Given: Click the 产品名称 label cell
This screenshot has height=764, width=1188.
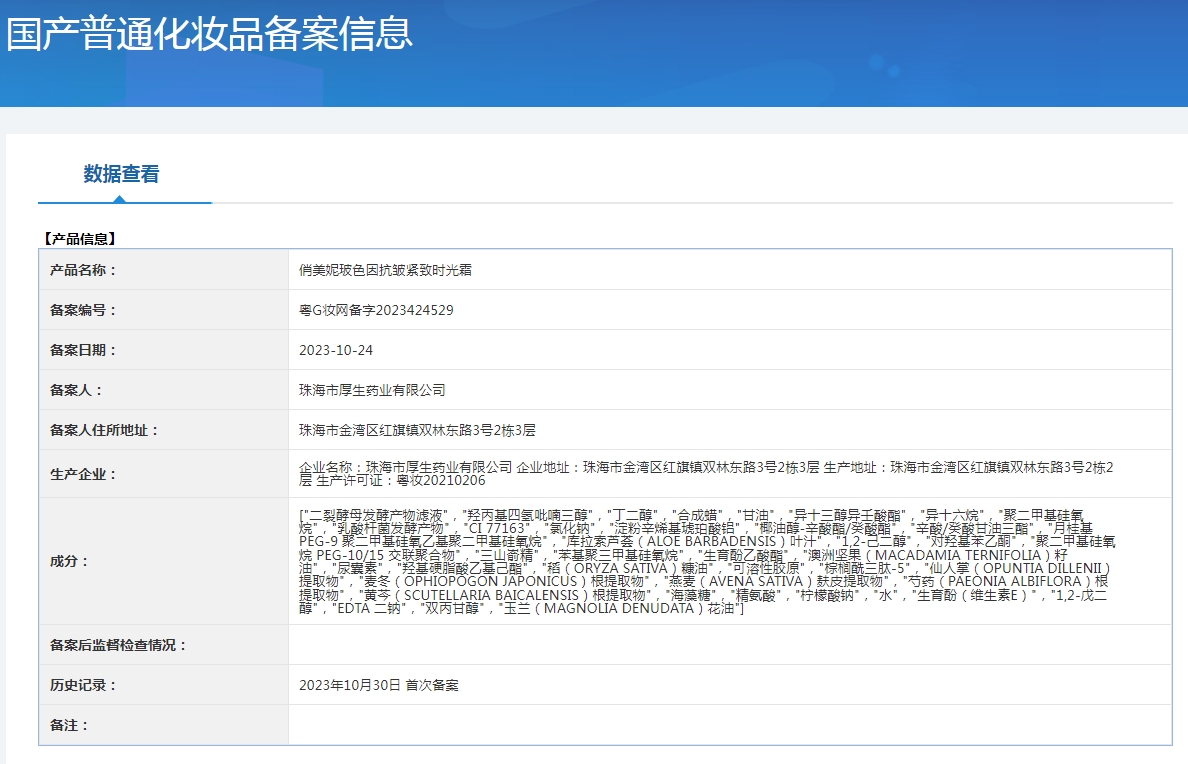Looking at the screenshot, I should tap(164, 270).
